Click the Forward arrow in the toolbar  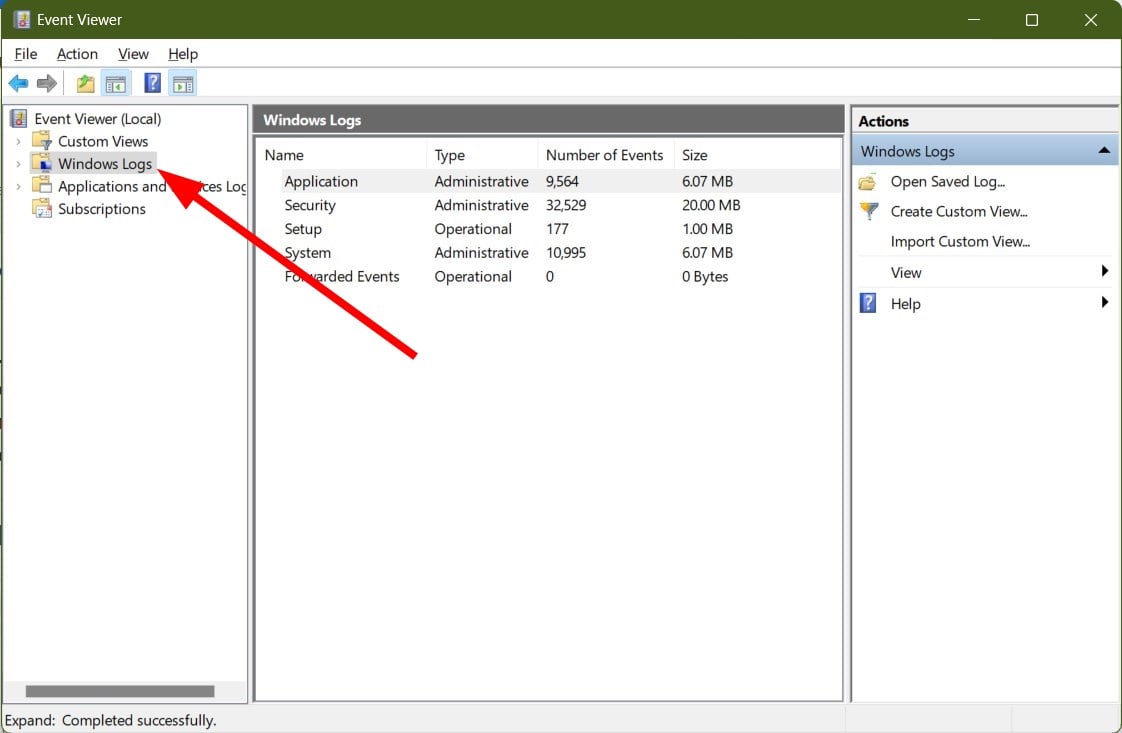pos(47,84)
